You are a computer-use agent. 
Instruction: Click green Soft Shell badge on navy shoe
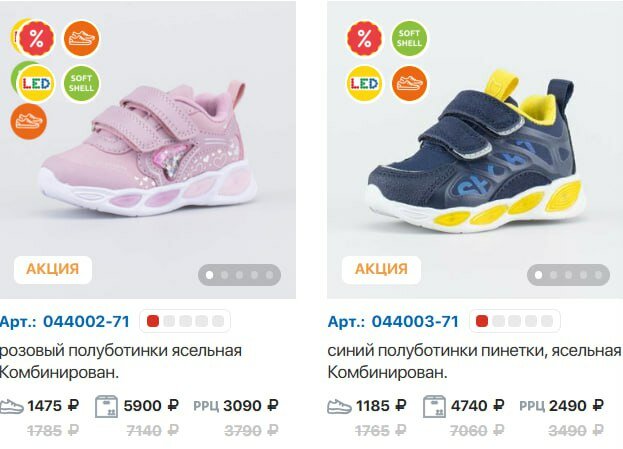[x=409, y=39]
